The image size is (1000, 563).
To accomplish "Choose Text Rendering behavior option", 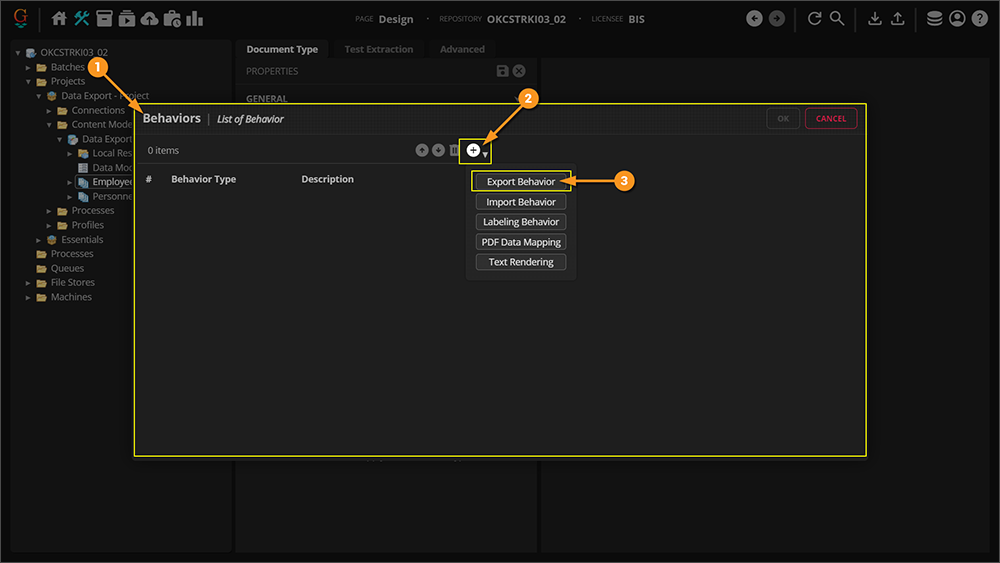I will (x=520, y=262).
